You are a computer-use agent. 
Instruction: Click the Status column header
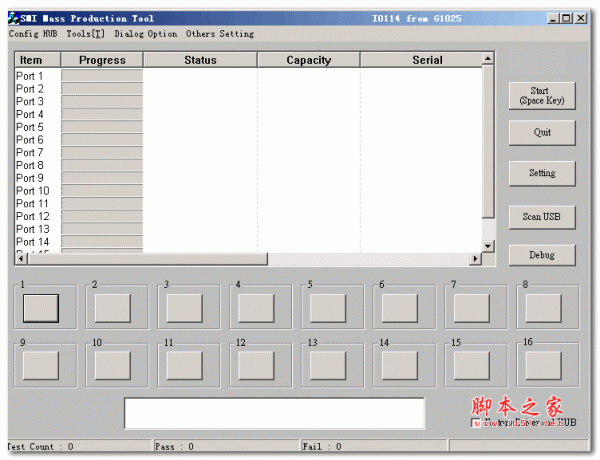(200, 60)
